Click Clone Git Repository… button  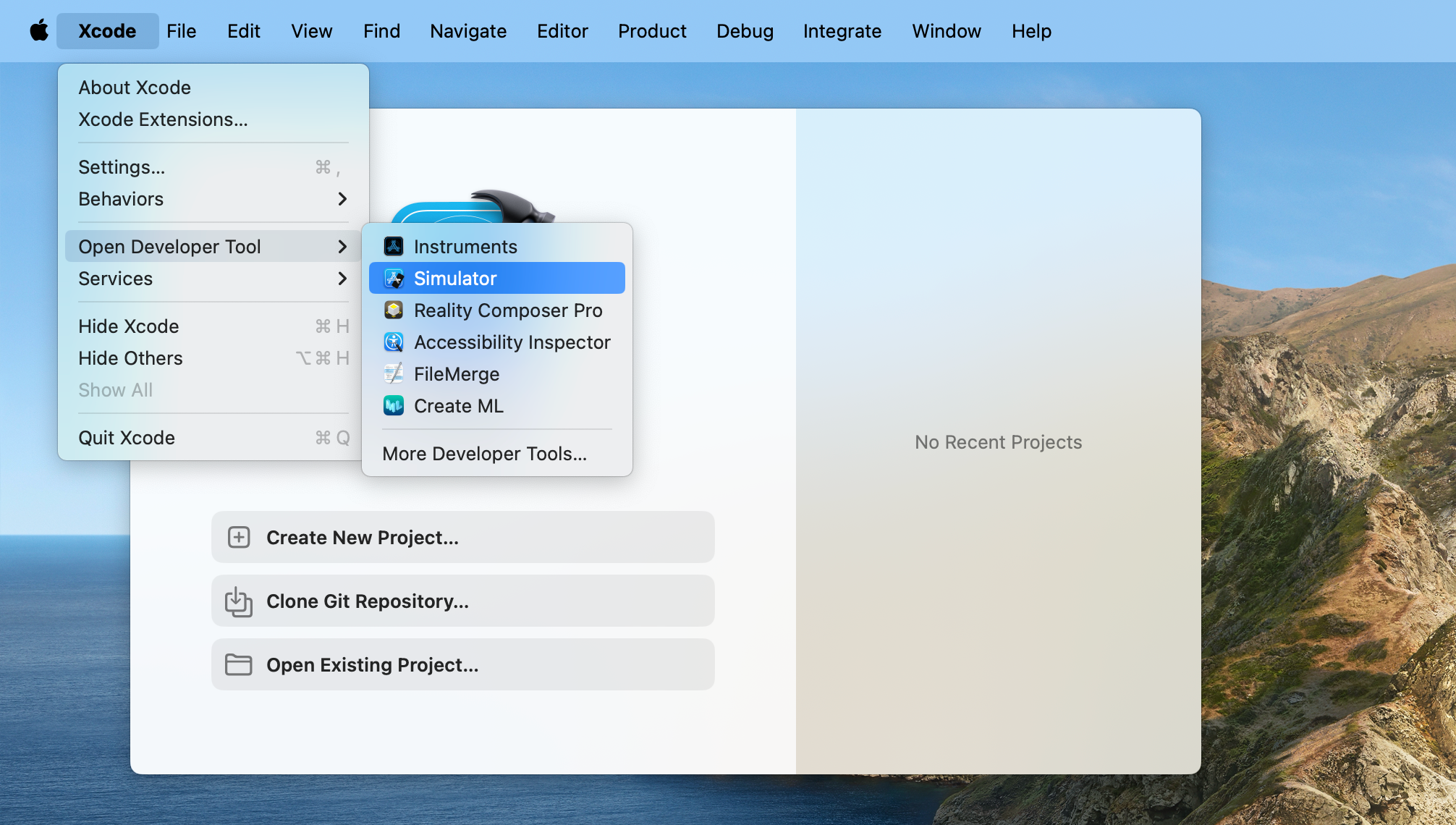[x=463, y=601]
